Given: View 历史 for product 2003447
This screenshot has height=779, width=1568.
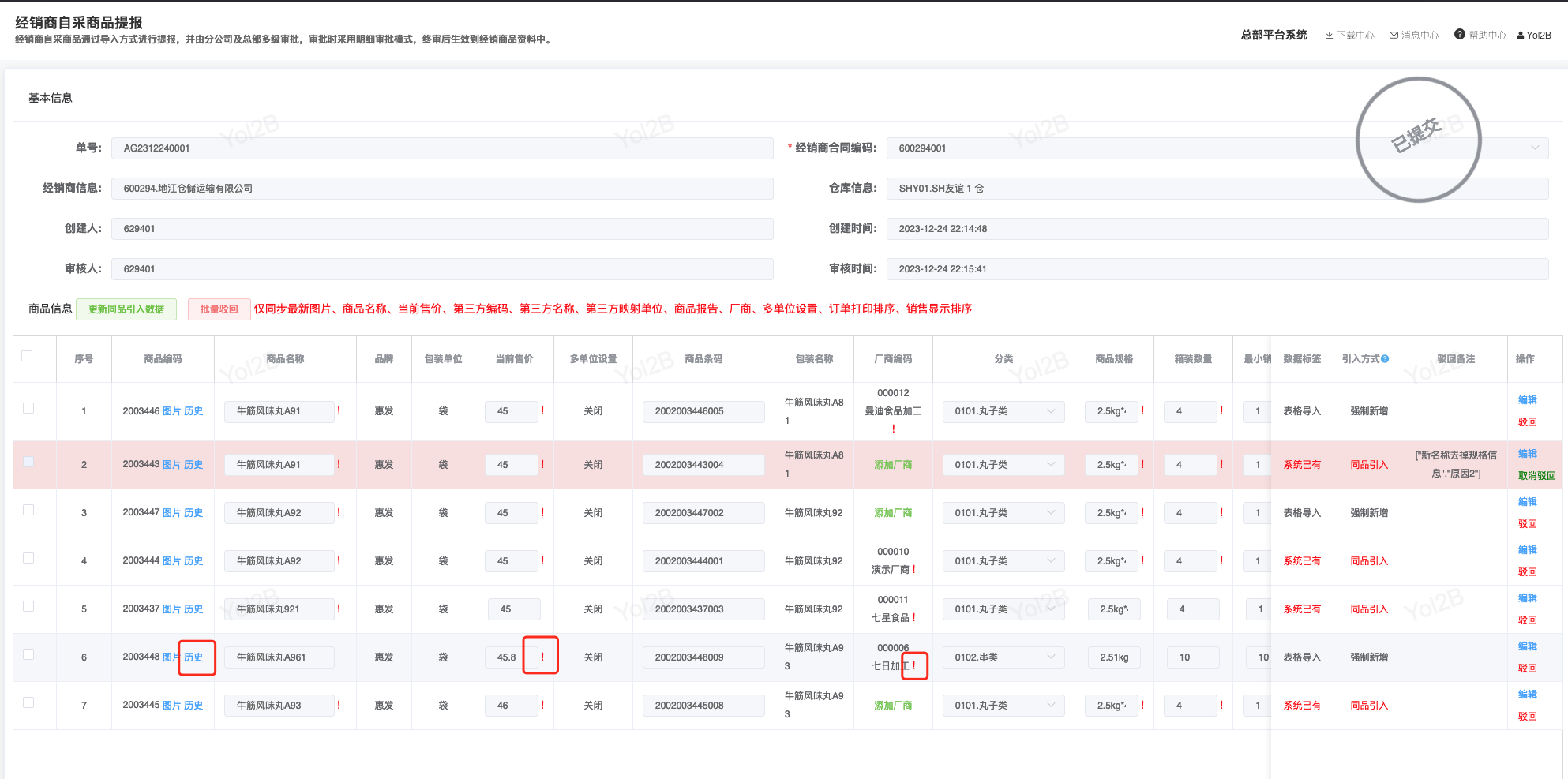Looking at the screenshot, I should [x=193, y=513].
